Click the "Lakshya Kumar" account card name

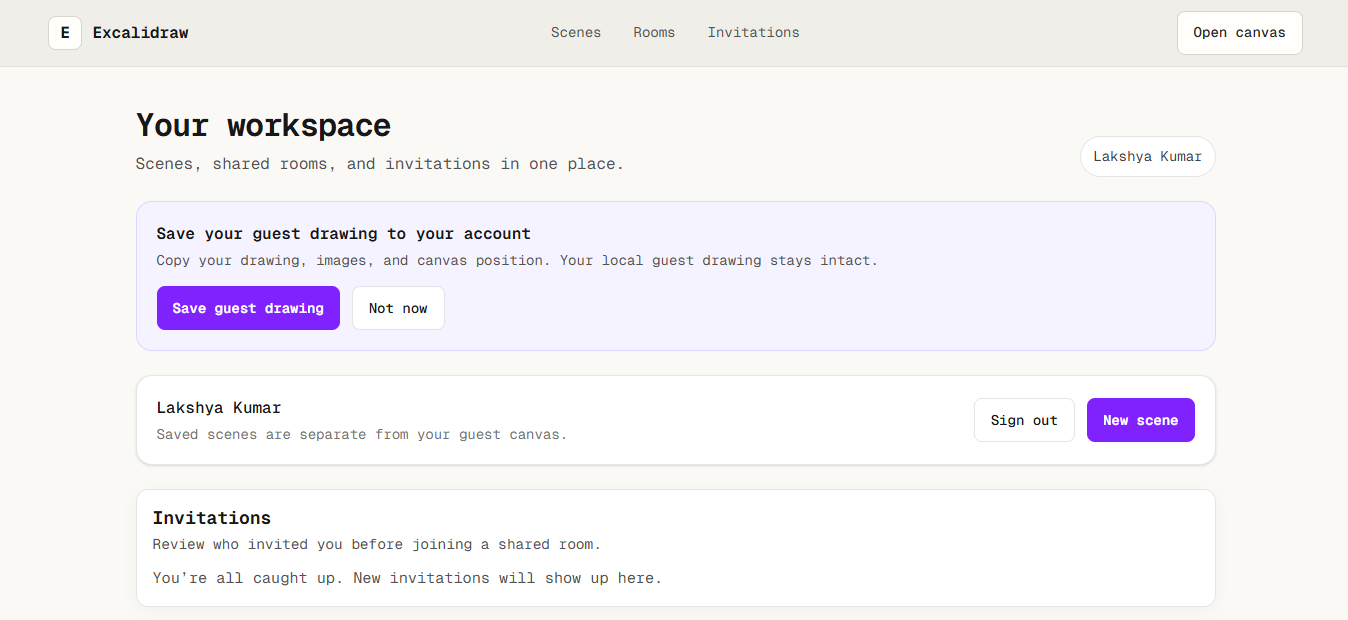[x=219, y=408]
